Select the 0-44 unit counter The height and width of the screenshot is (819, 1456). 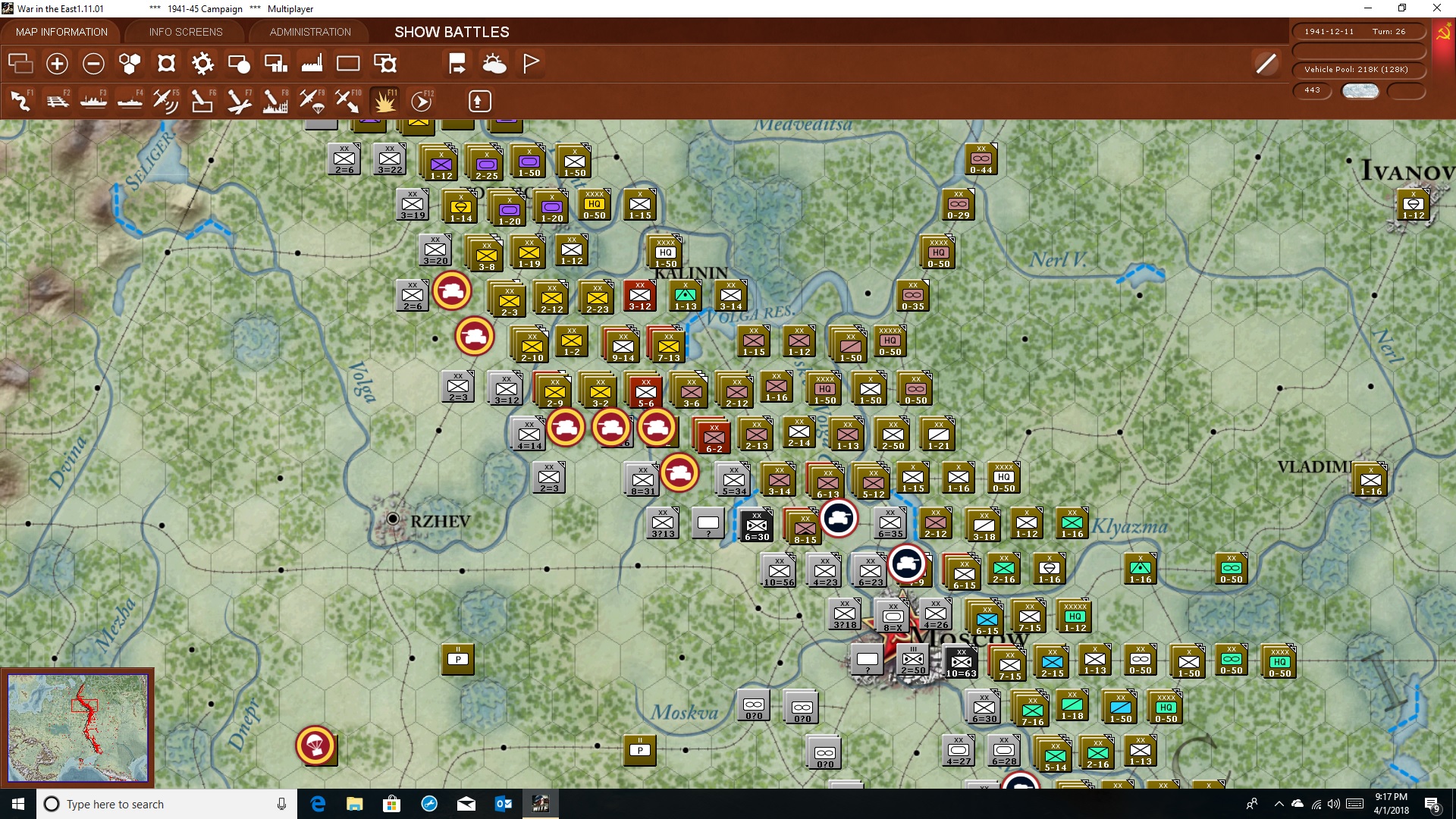tap(981, 159)
